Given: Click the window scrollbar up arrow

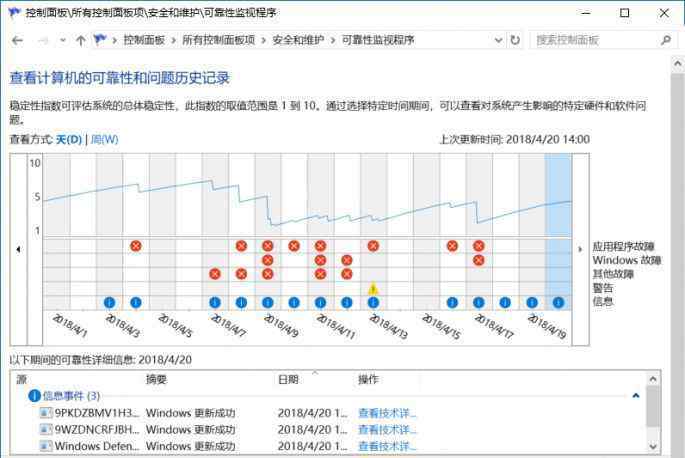Looking at the screenshot, I should [678, 64].
